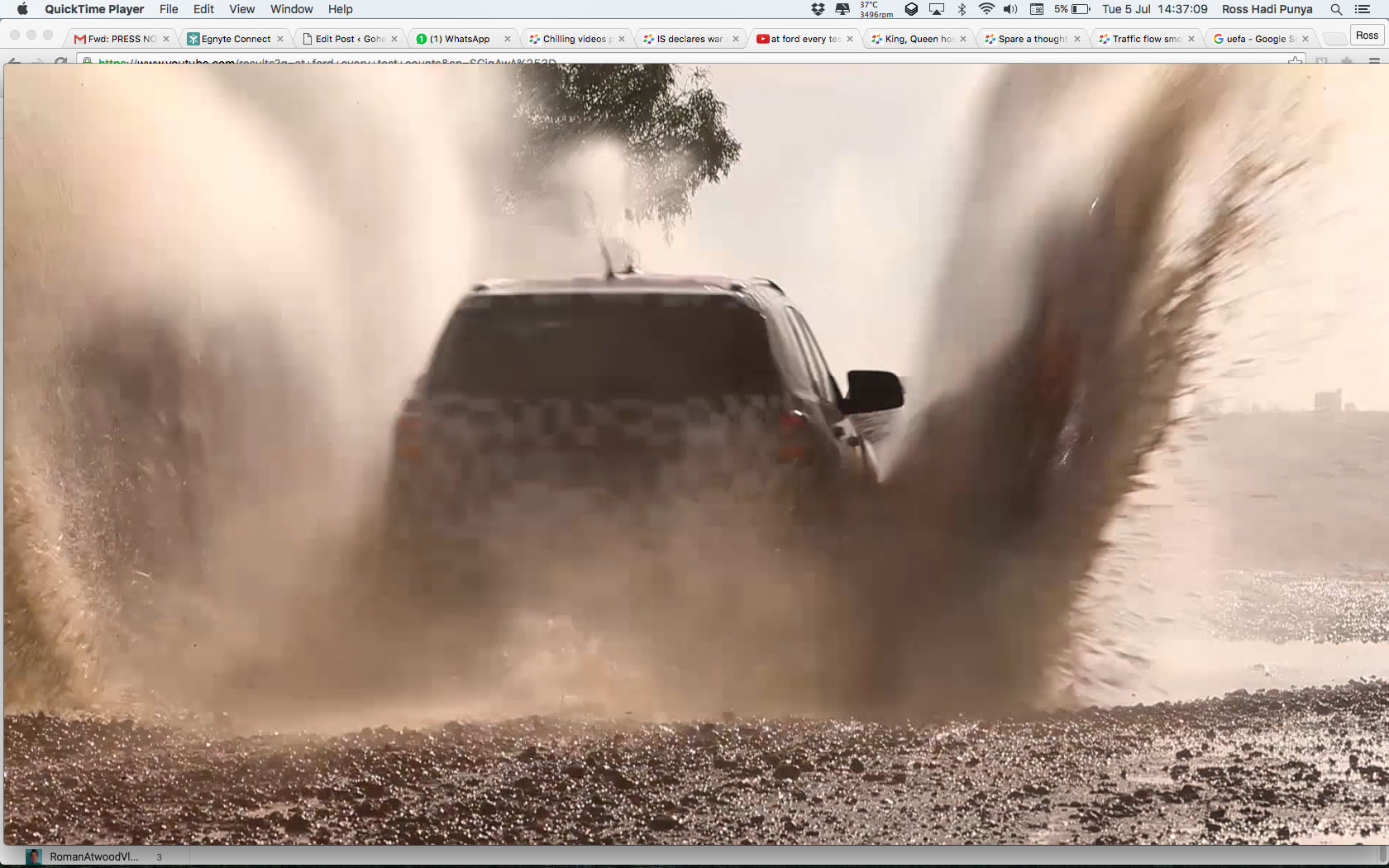The height and width of the screenshot is (868, 1389).
Task: Switch to the Egnyte Connect tab
Action: click(235, 39)
